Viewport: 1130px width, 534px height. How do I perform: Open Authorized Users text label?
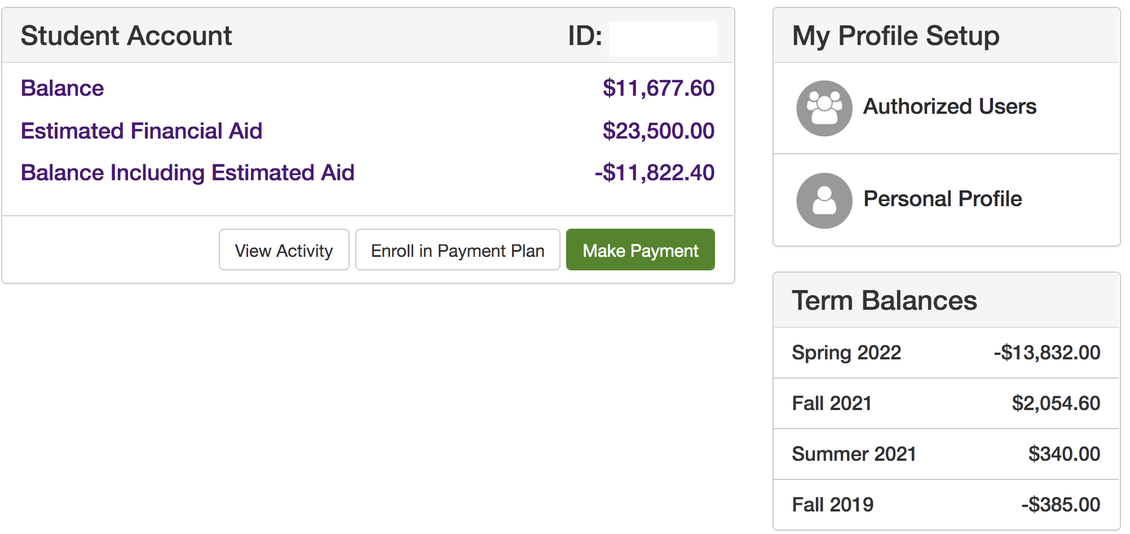pos(950,107)
